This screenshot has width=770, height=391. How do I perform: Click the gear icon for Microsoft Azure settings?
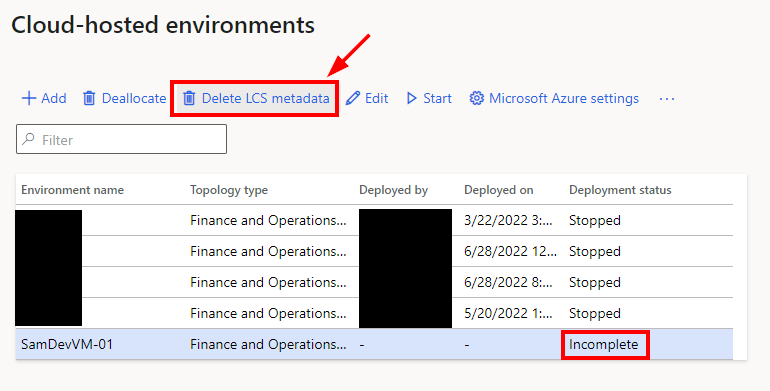point(476,98)
